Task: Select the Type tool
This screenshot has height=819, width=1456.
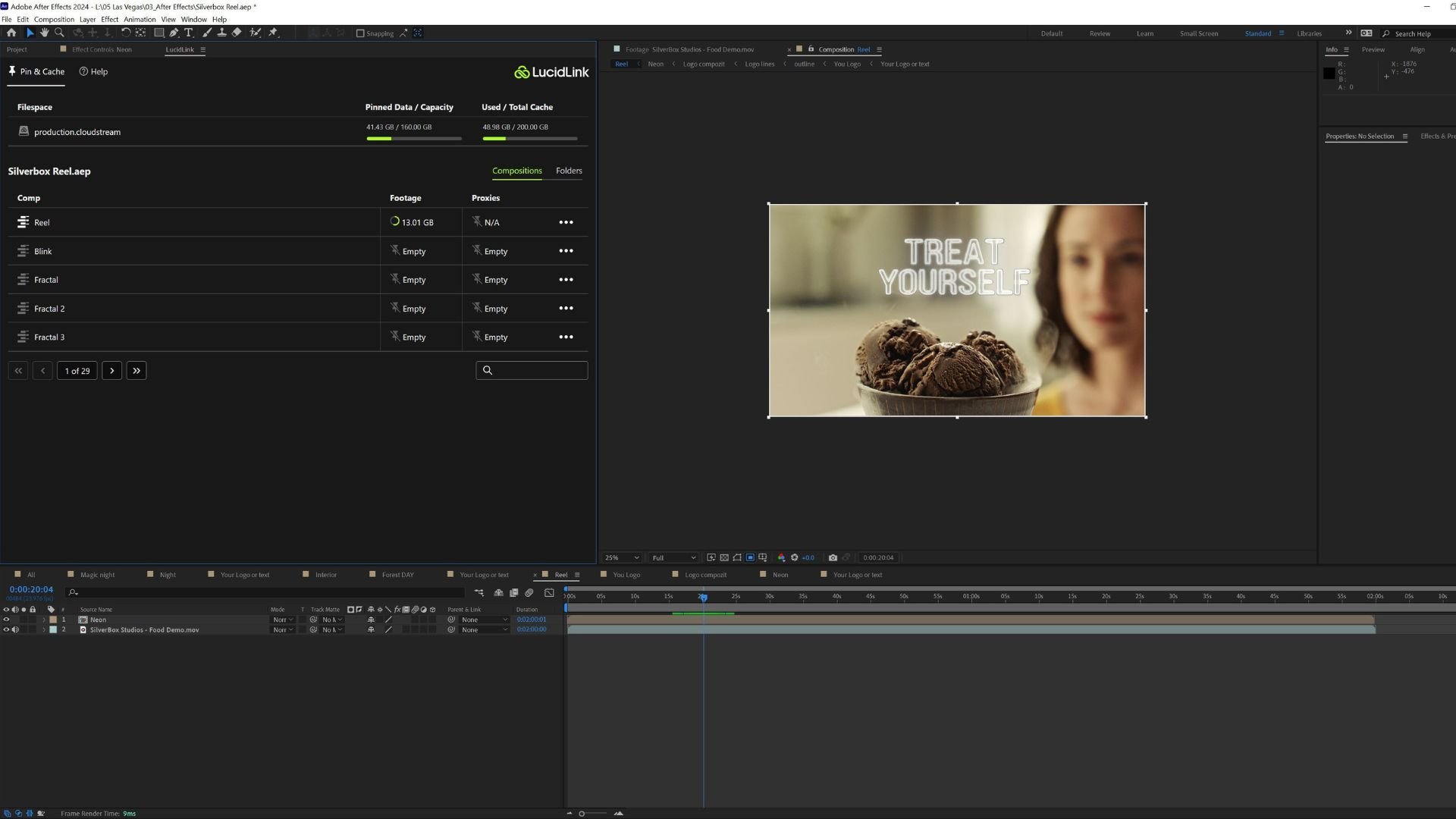Action: click(189, 33)
